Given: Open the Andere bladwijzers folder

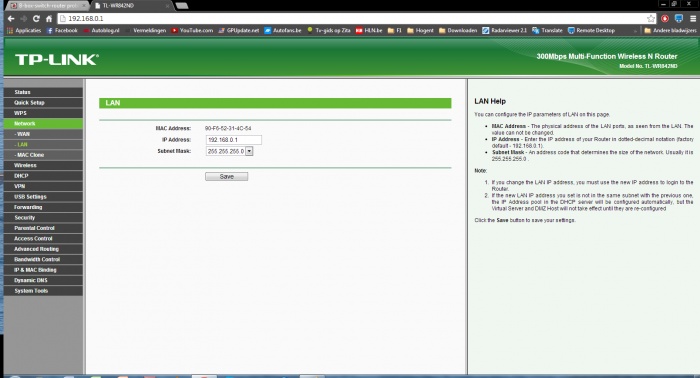Looking at the screenshot, I should point(670,30).
